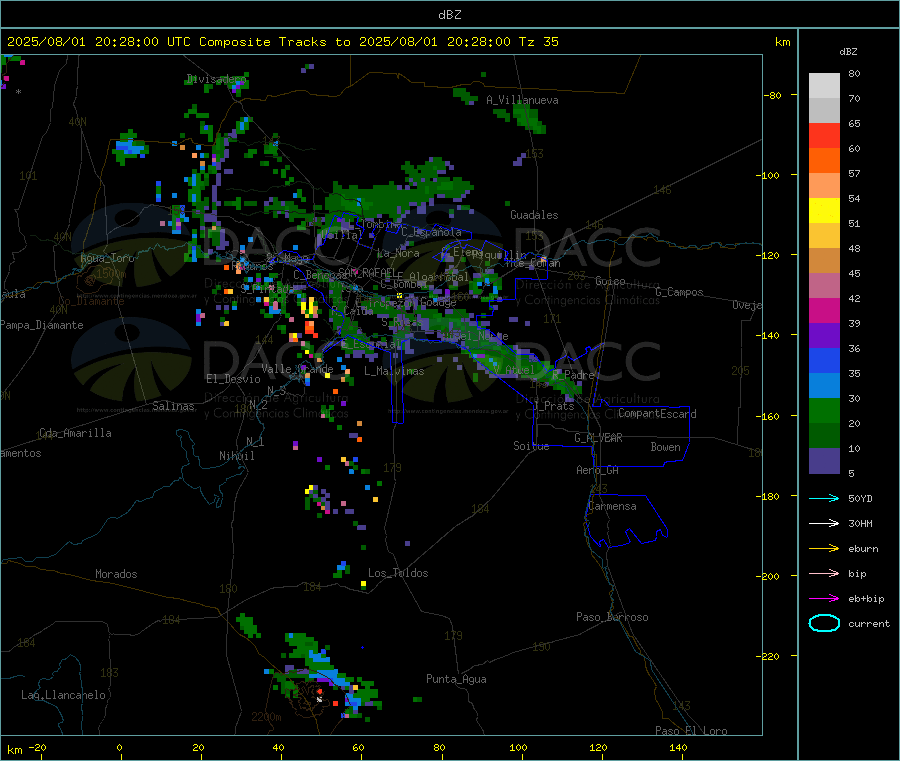
Task: Click the yellow eburn arrow in legend
Action: [x=824, y=549]
